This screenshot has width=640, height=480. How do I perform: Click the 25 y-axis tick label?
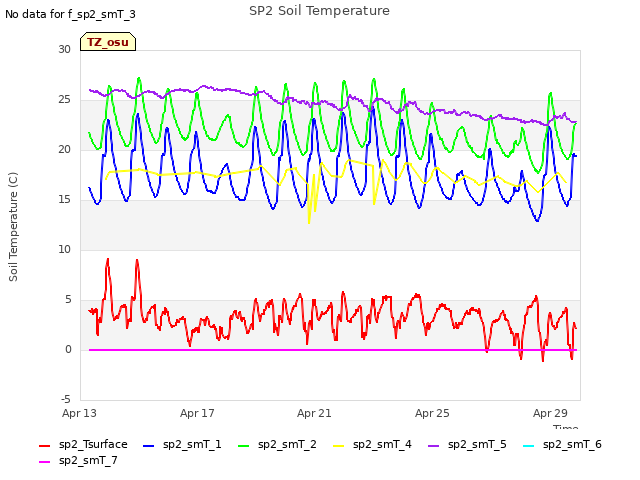click(x=64, y=100)
